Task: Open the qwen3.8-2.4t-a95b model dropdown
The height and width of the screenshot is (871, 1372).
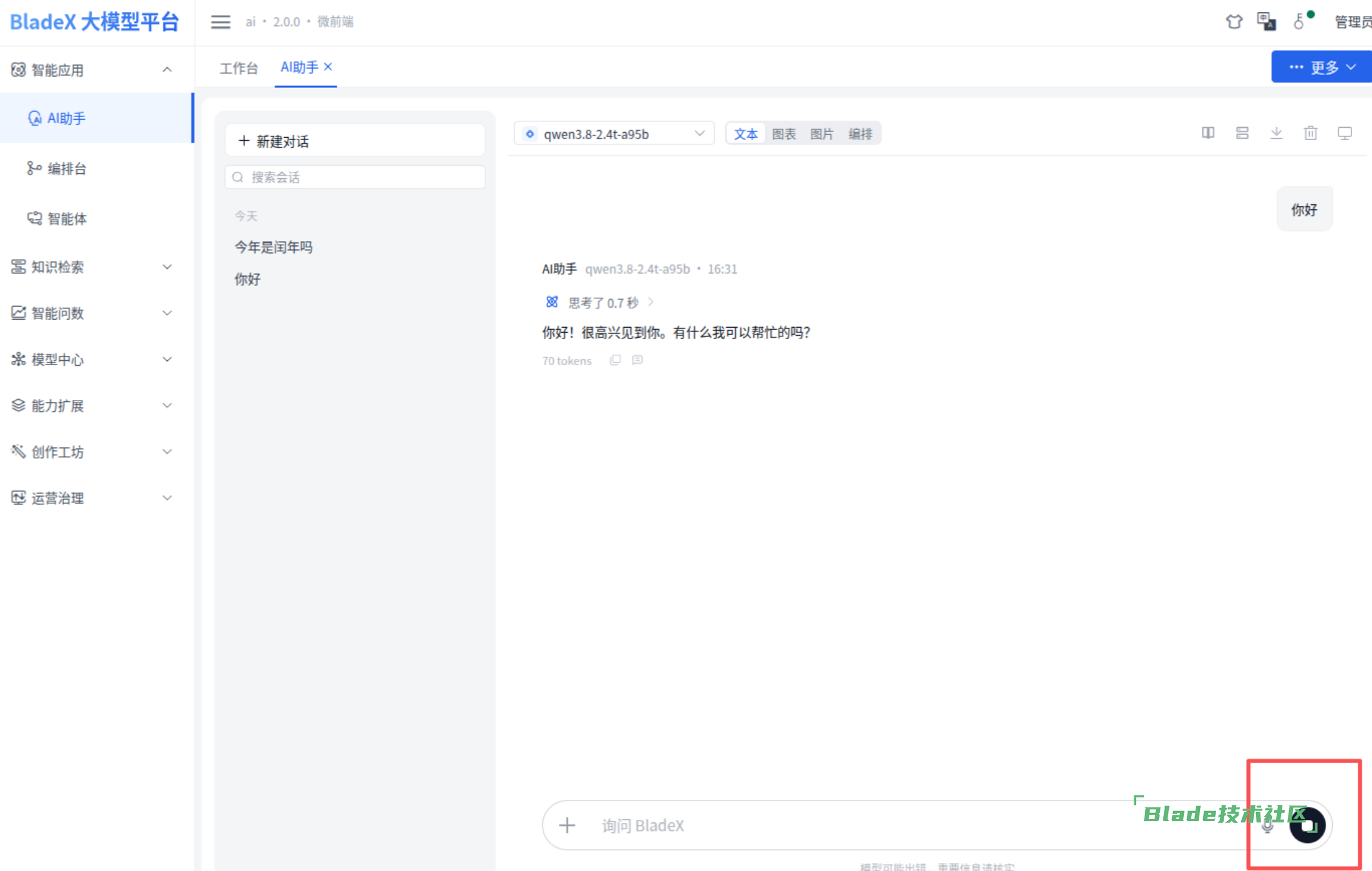Action: point(614,133)
